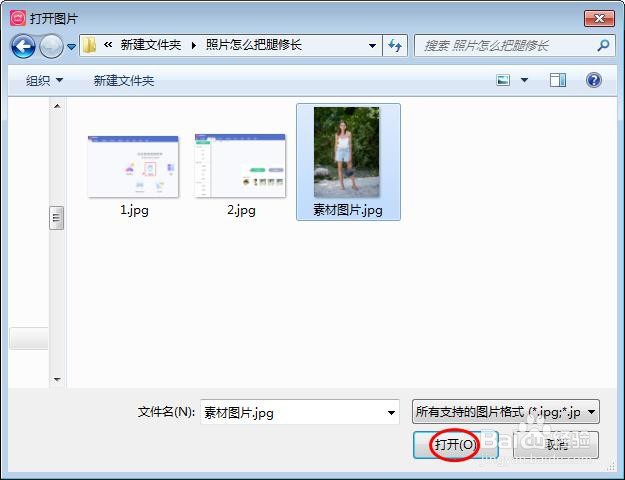Select the 素材图片.jpg photo thumbnail
Image resolution: width=625 pixels, height=480 pixels.
(347, 152)
